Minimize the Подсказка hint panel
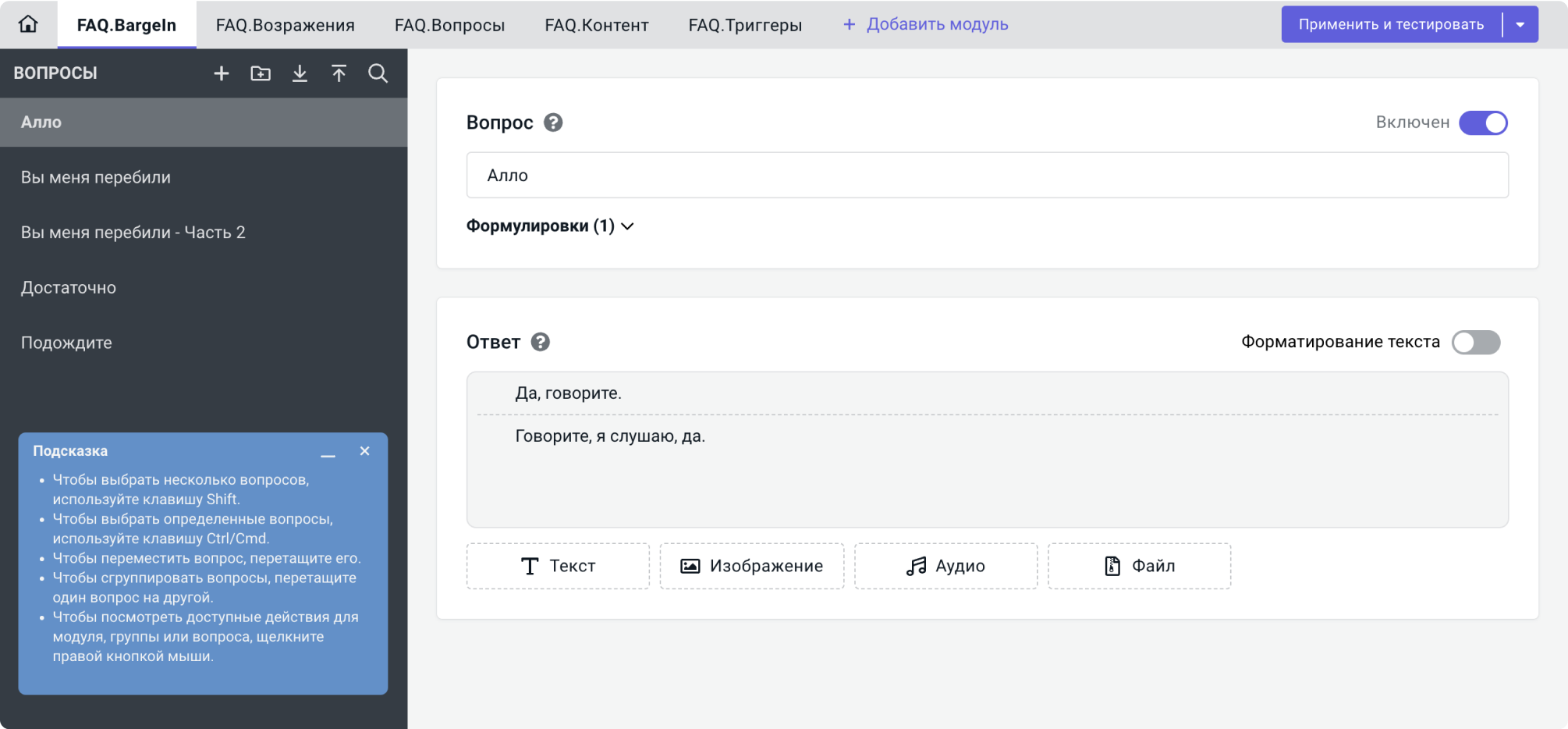Viewport: 1568px width, 729px height. point(328,453)
